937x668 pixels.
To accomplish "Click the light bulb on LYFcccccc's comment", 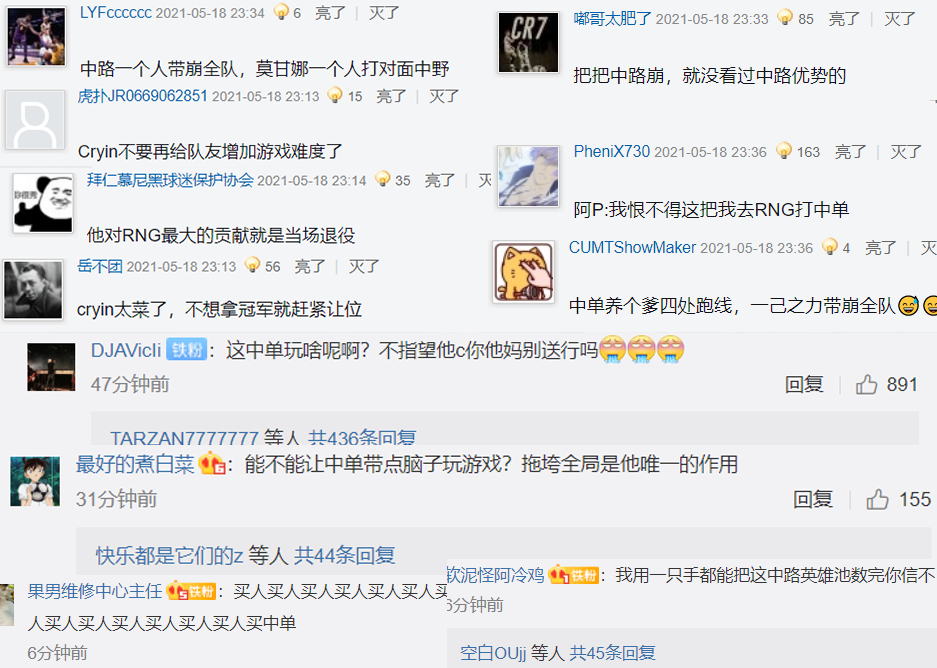I will pos(280,11).
